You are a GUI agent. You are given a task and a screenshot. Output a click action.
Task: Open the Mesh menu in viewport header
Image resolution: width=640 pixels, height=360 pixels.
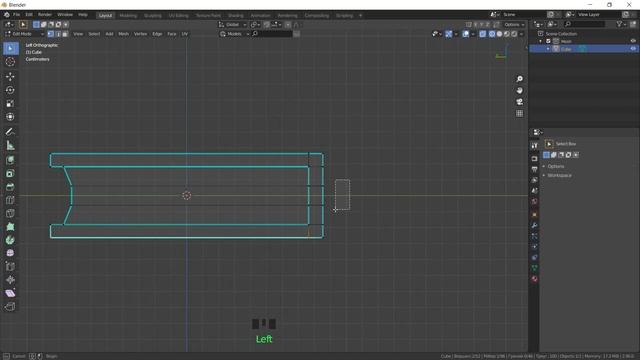tap(123, 34)
